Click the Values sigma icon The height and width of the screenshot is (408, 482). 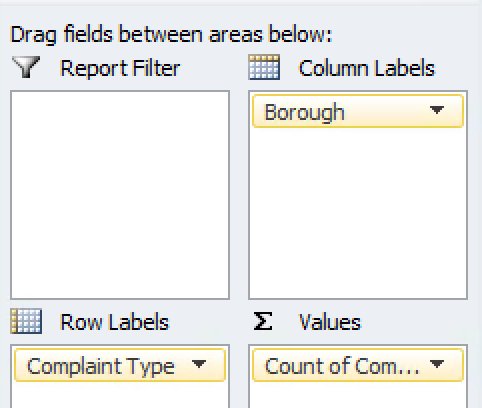point(263,321)
